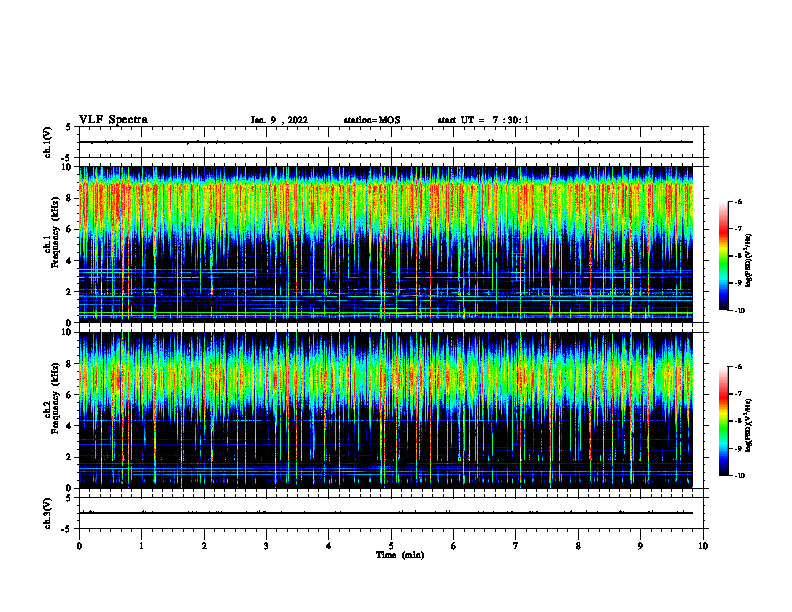Click the ch.3 voltage waveform trace
Viewport: 792px width, 612px height.
click(x=386, y=513)
